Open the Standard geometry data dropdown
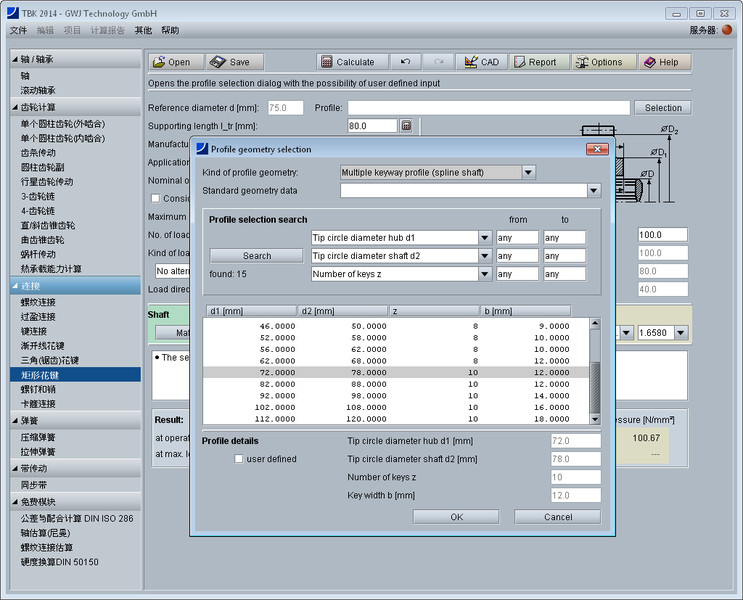The image size is (743, 600). point(593,190)
